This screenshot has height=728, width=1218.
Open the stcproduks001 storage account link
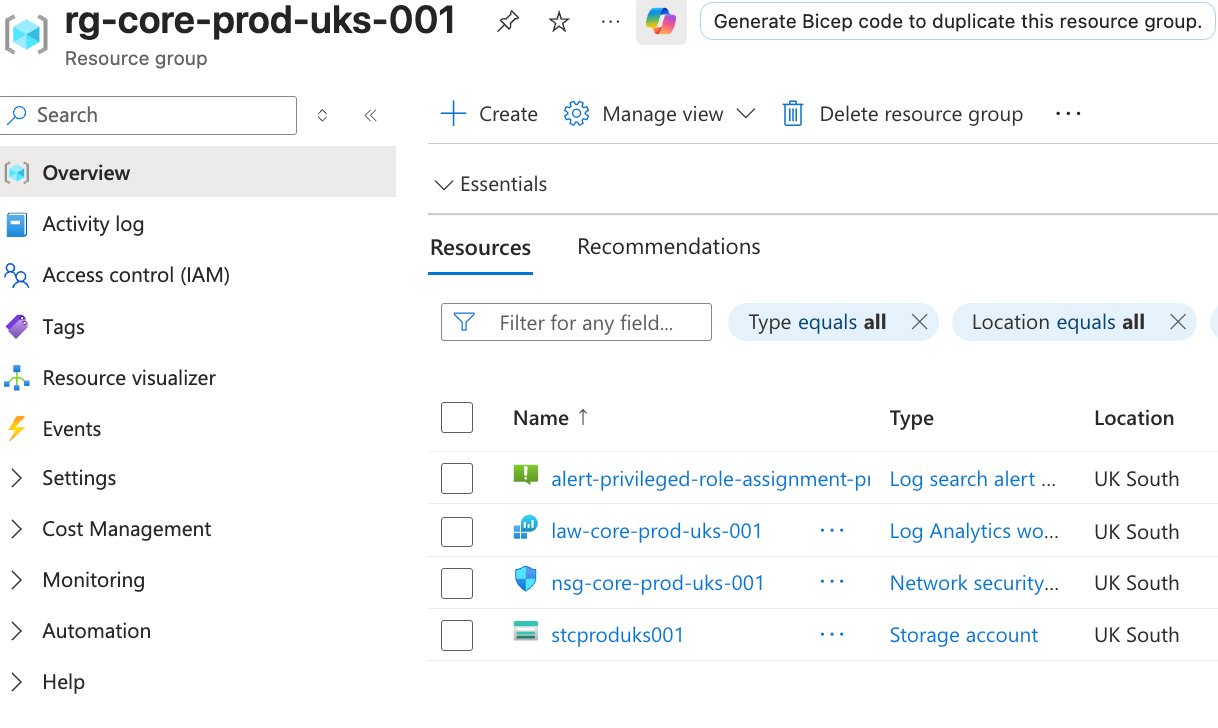[x=617, y=635]
